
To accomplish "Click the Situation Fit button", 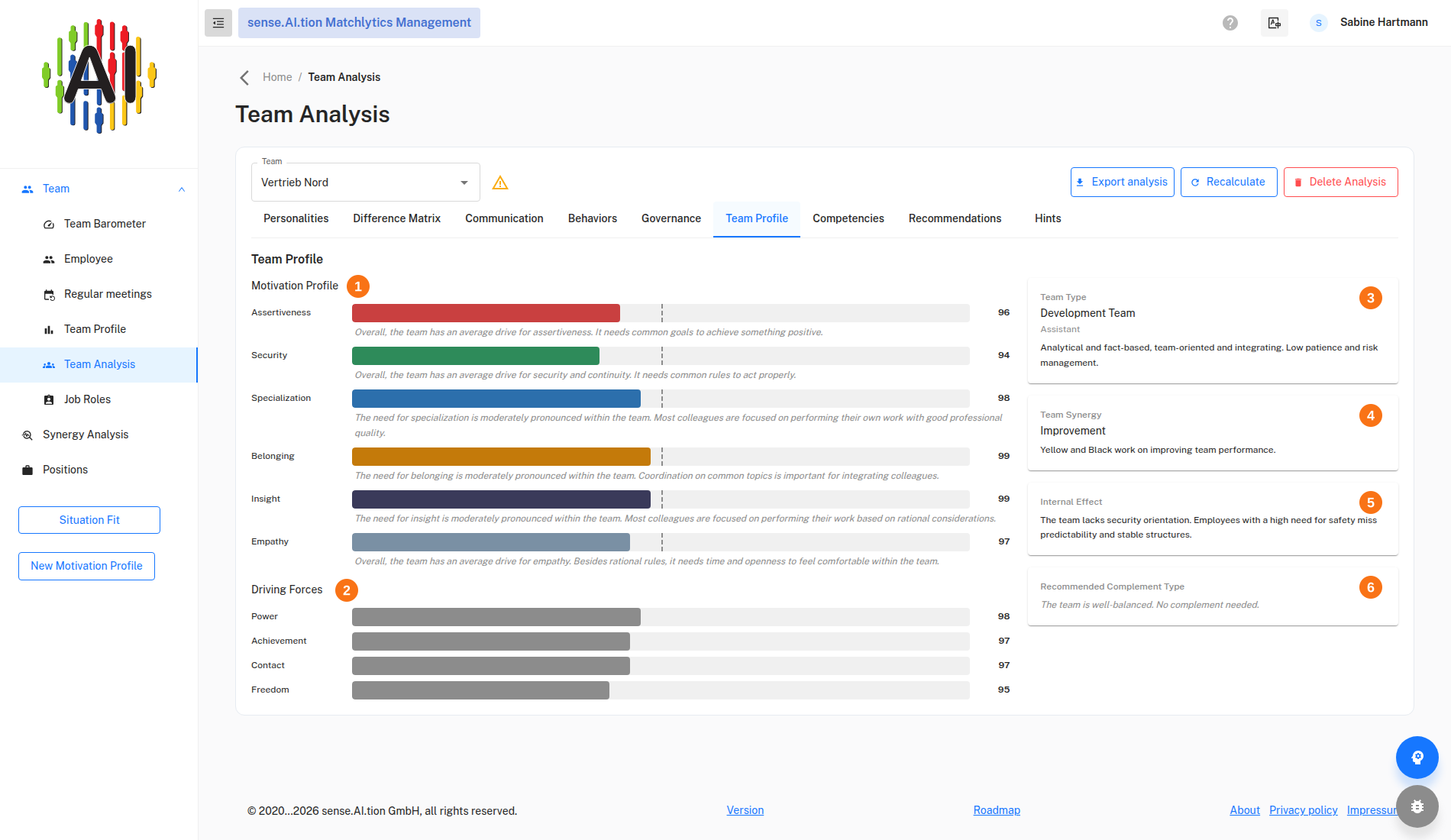I will coord(89,520).
